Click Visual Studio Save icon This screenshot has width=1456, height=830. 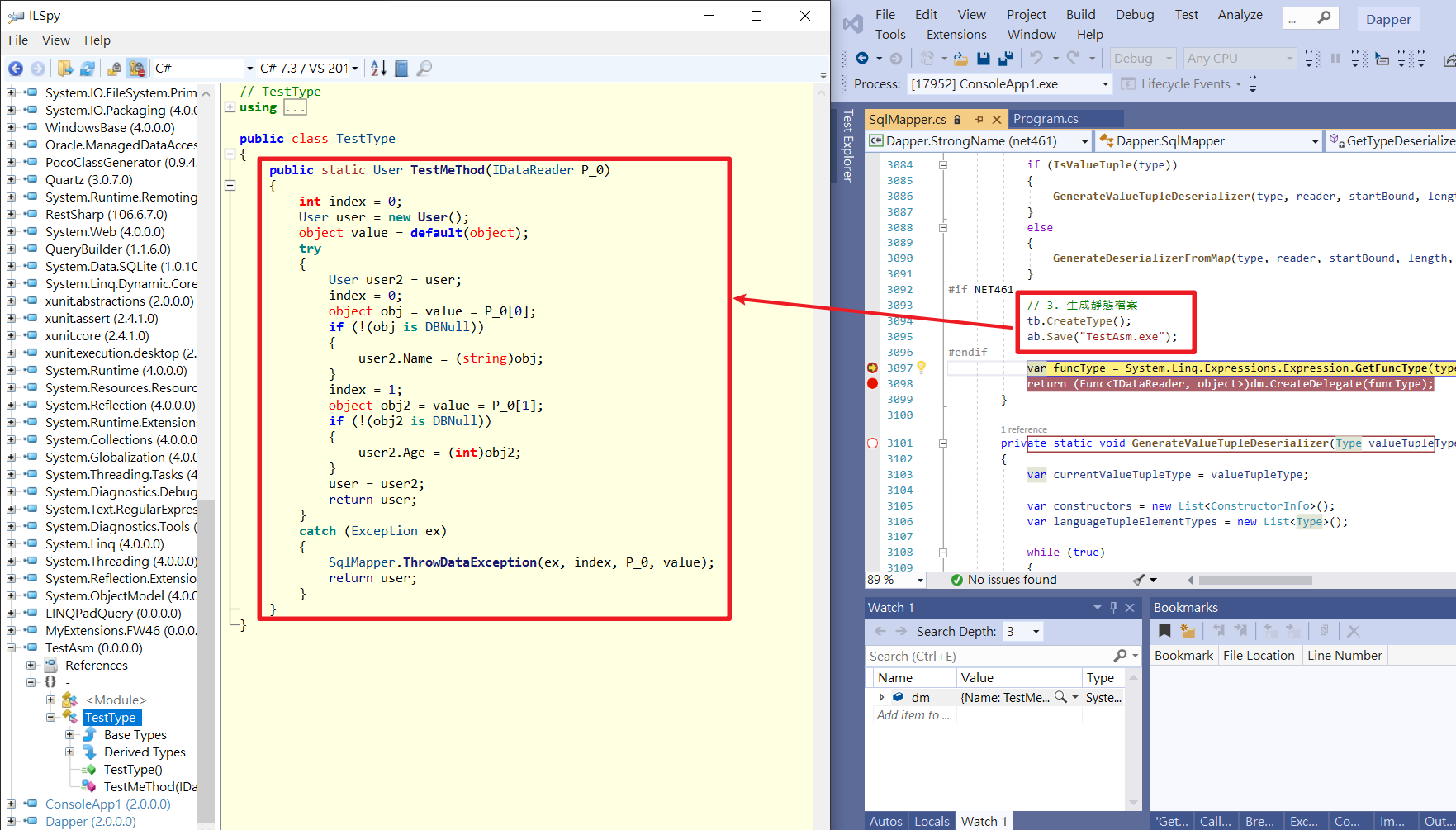click(983, 58)
